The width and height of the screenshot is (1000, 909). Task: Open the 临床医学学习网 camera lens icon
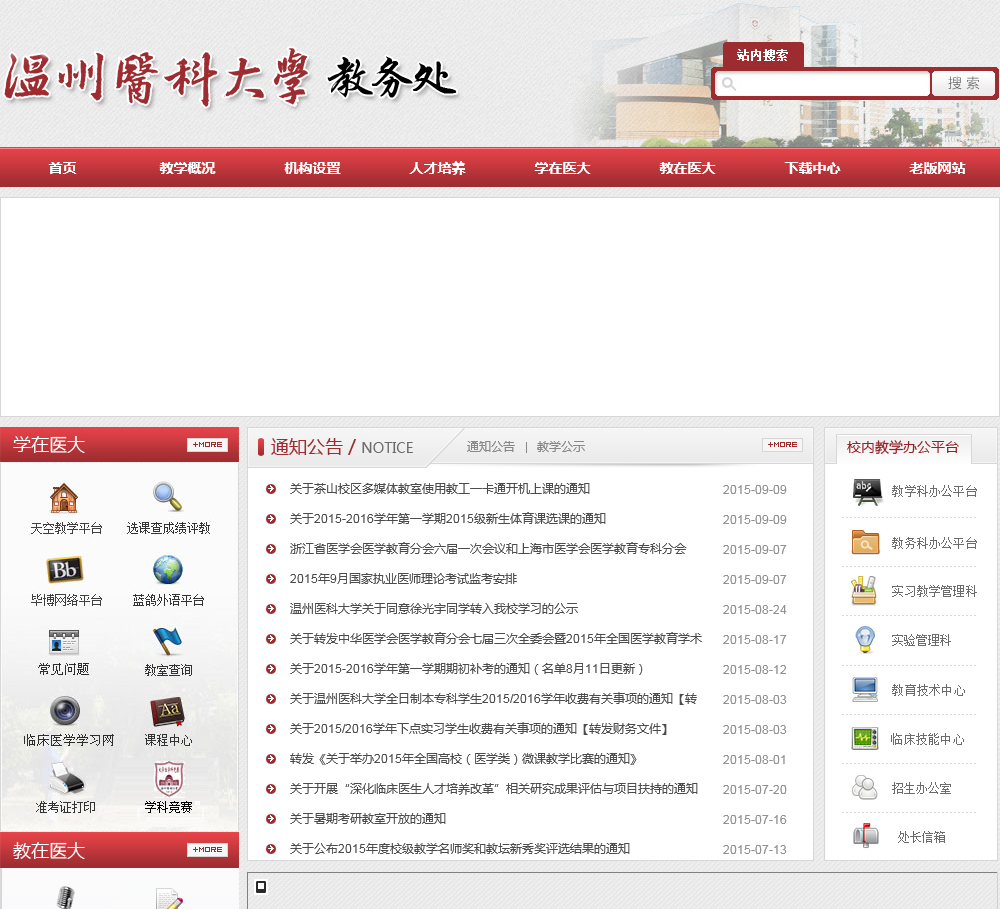65,711
